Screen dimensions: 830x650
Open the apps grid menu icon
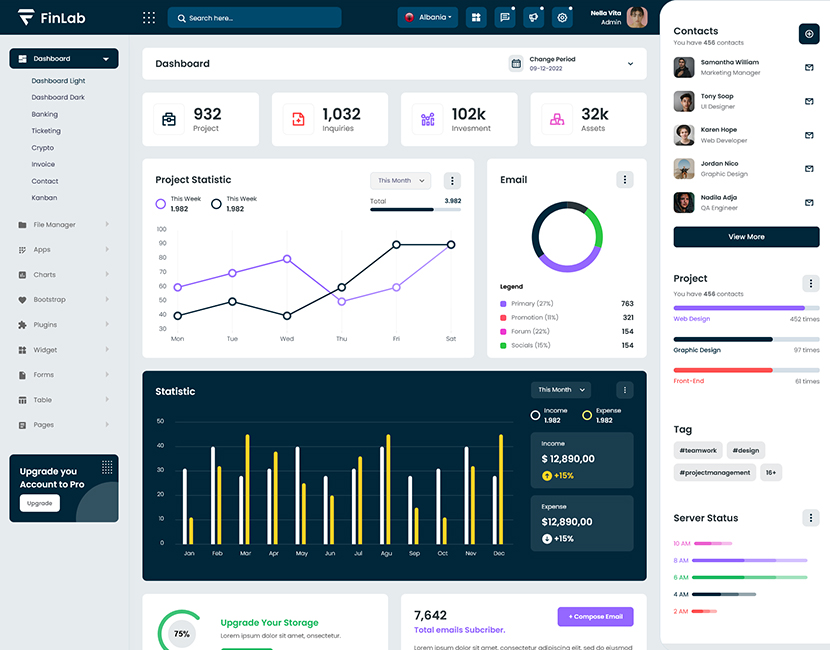[x=149, y=17]
